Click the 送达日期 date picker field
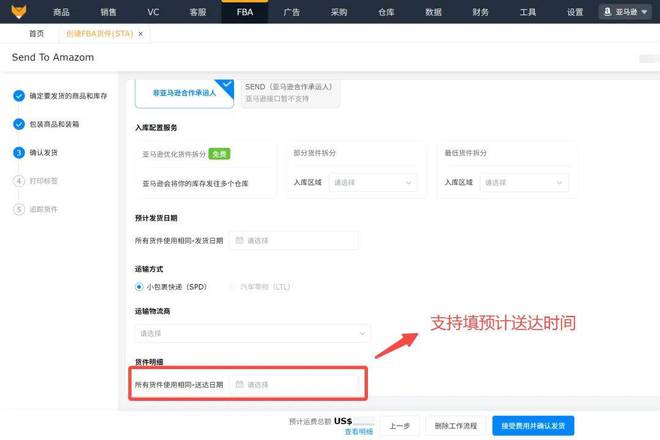Viewport: 660px width, 440px height. point(294,384)
